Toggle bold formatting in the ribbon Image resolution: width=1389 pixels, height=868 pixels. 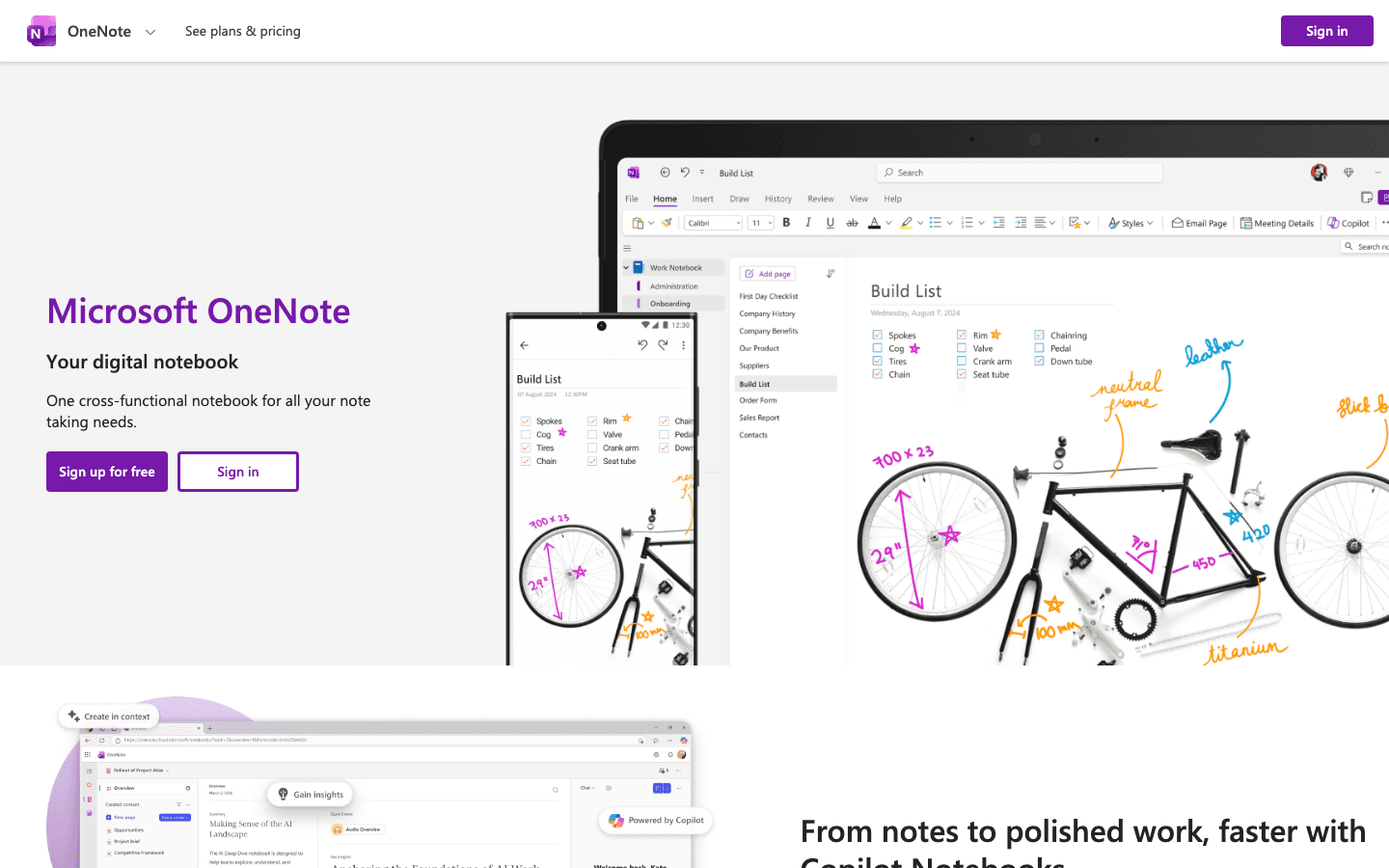click(786, 223)
